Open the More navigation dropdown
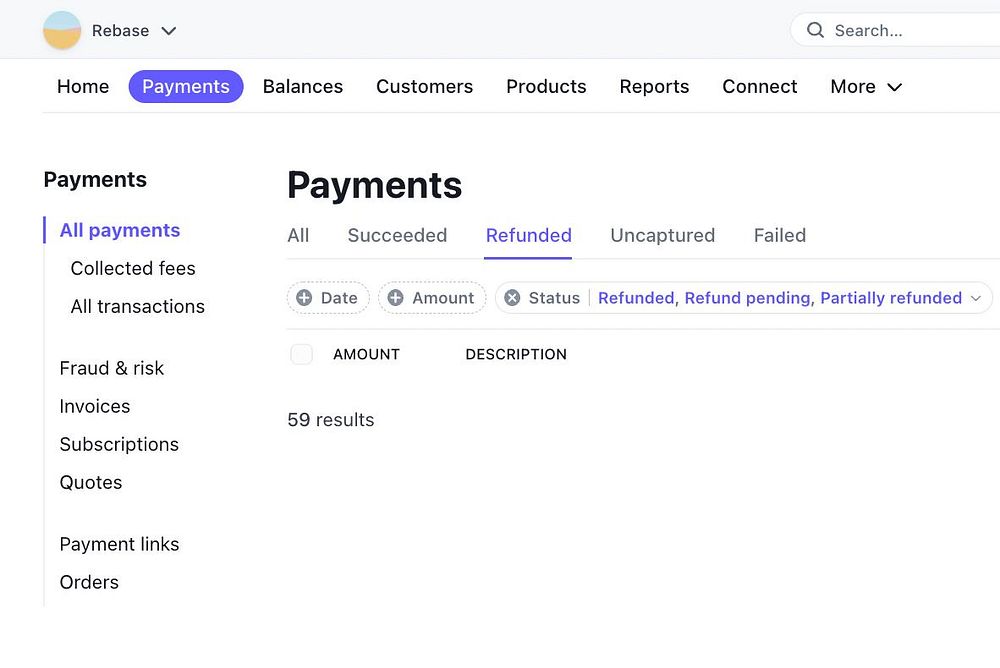The image size is (1000, 668). [x=866, y=87]
